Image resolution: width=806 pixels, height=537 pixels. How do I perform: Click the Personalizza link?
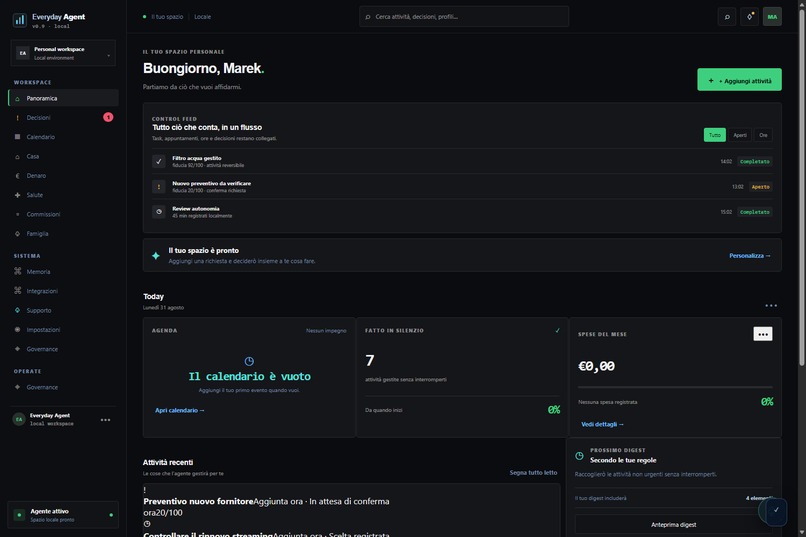pos(749,255)
